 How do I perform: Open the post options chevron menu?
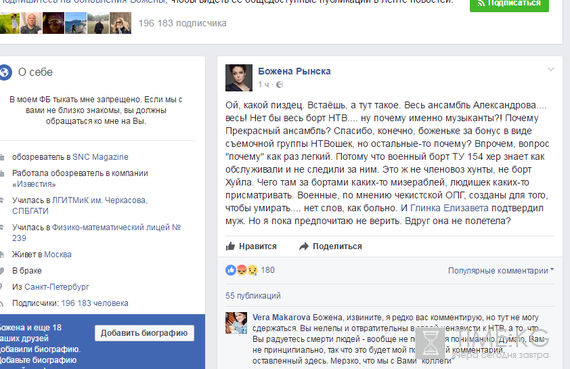551,69
